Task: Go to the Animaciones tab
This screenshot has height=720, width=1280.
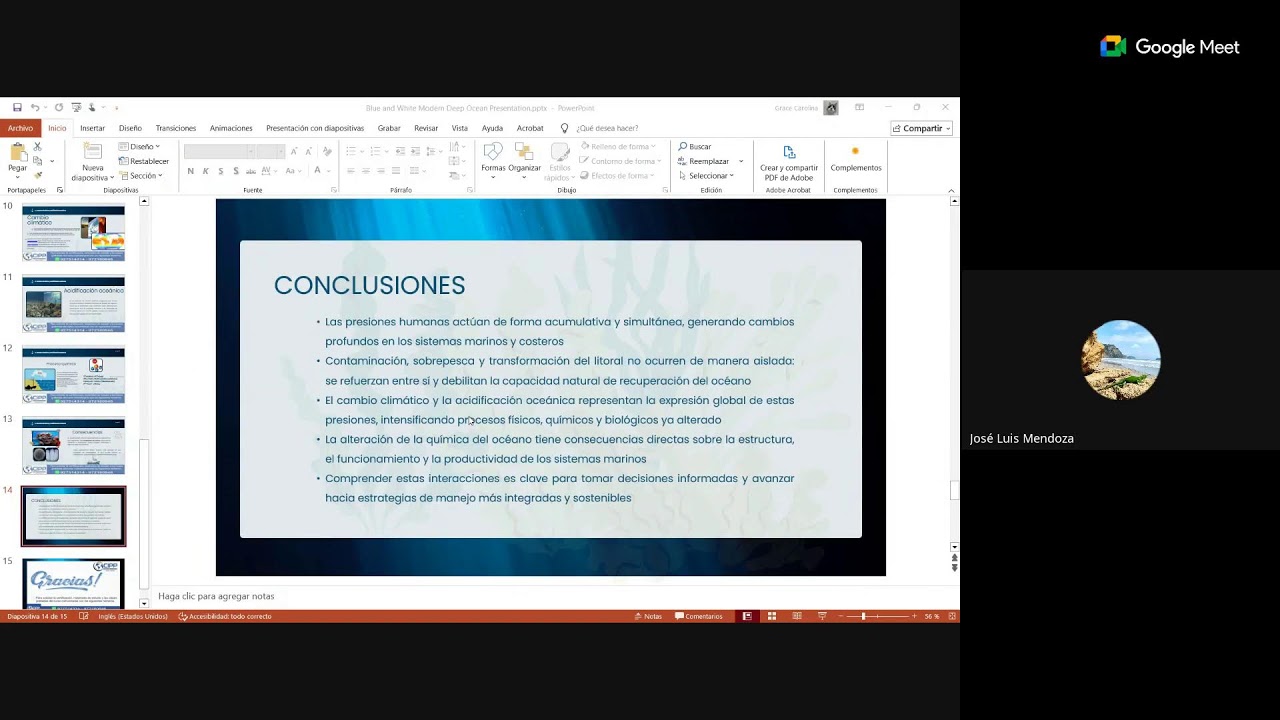Action: coord(231,128)
